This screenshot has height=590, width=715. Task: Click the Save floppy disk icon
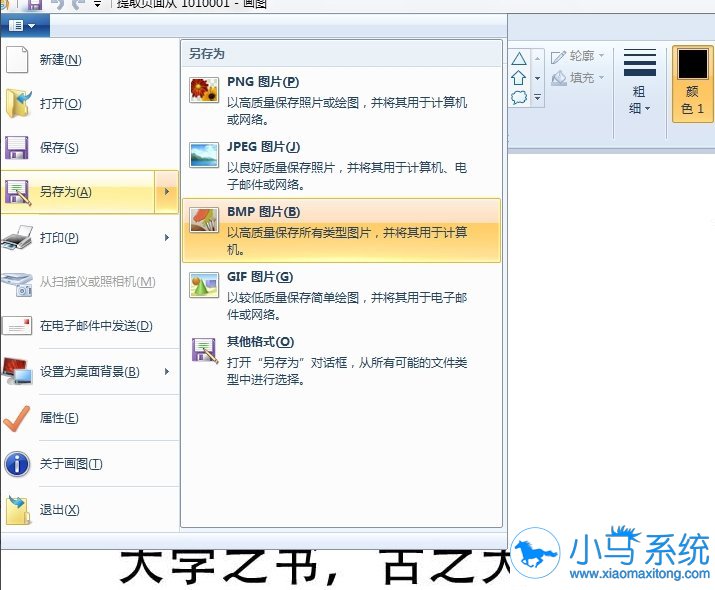tap(17, 148)
